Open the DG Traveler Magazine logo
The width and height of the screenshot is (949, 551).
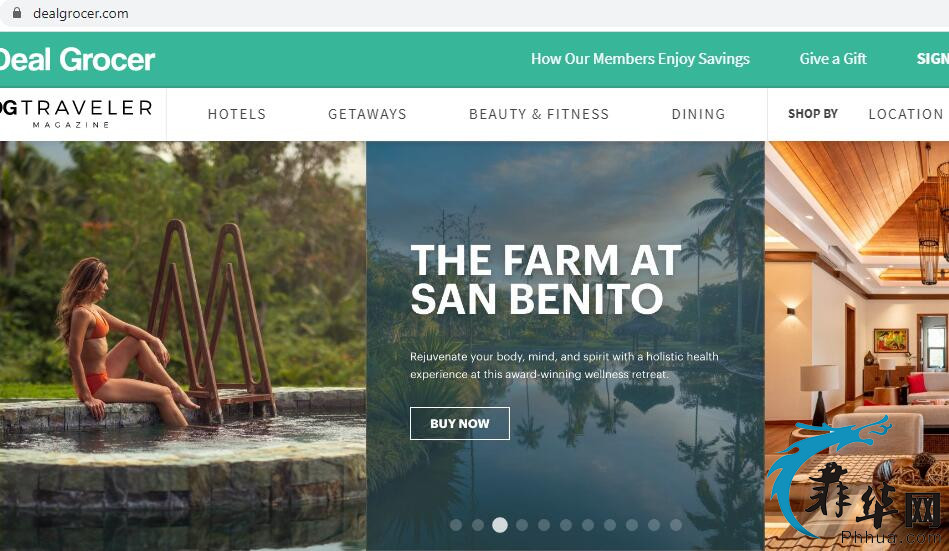pos(76,113)
